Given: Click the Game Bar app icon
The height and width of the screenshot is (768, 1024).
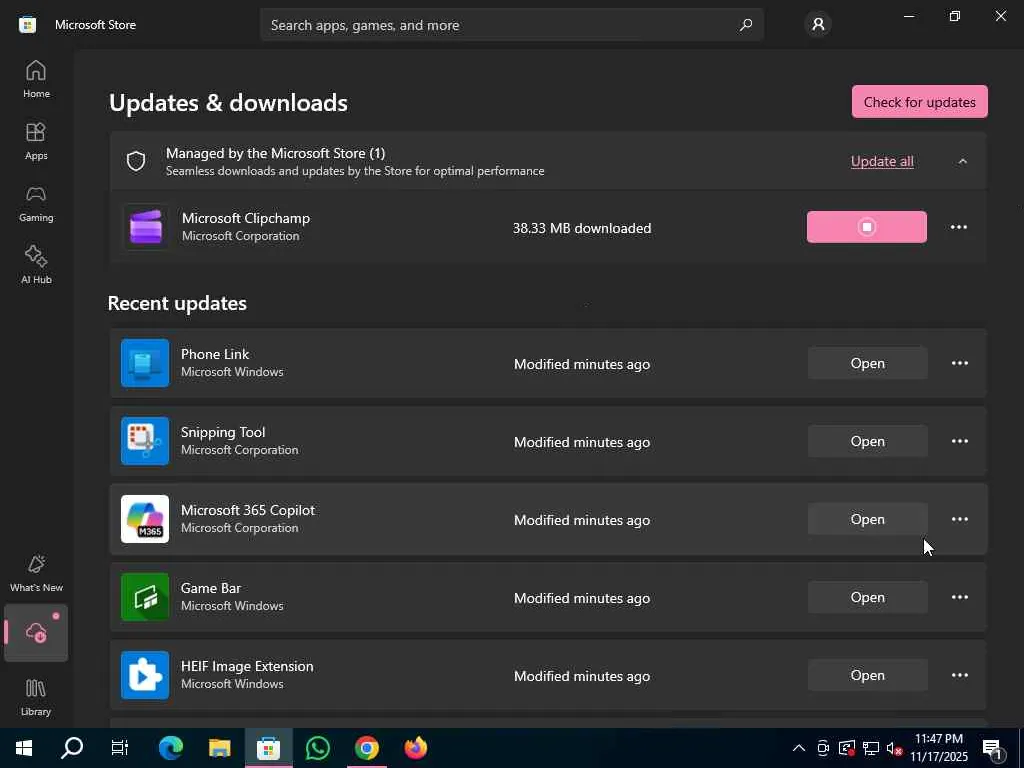Looking at the screenshot, I should point(145,597).
